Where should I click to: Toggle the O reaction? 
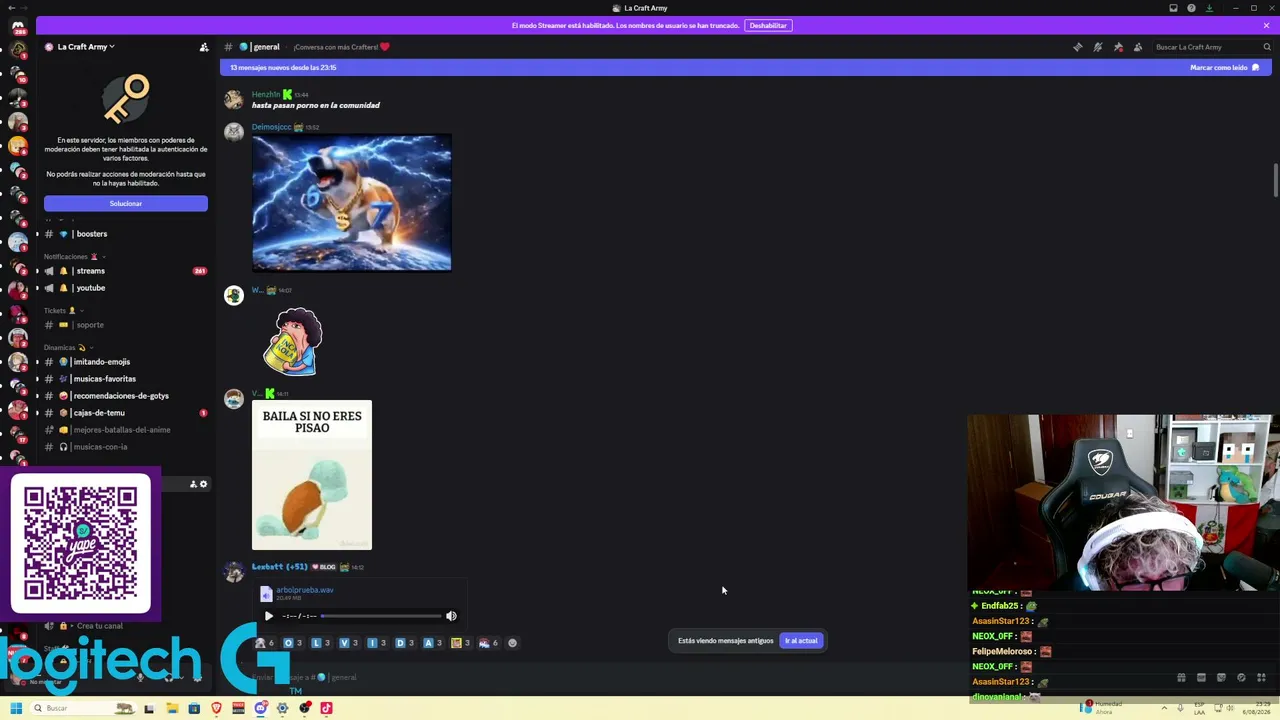(292, 643)
